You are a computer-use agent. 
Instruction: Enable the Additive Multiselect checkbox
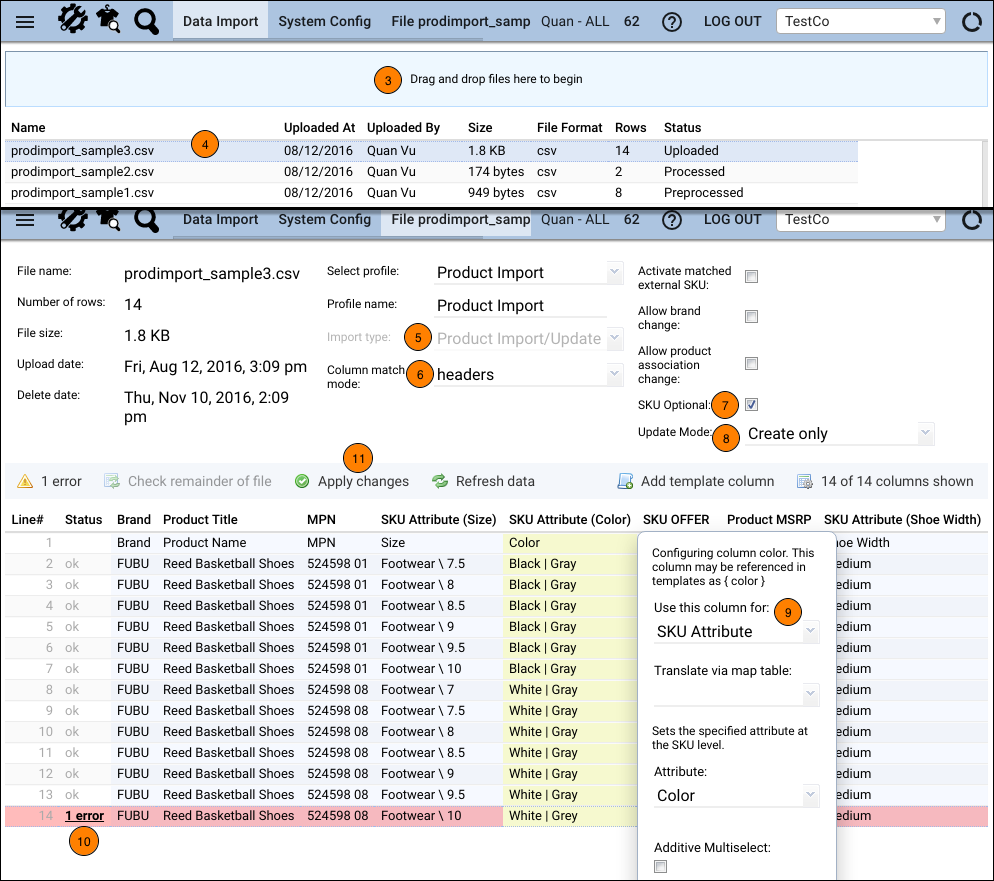tap(660, 866)
